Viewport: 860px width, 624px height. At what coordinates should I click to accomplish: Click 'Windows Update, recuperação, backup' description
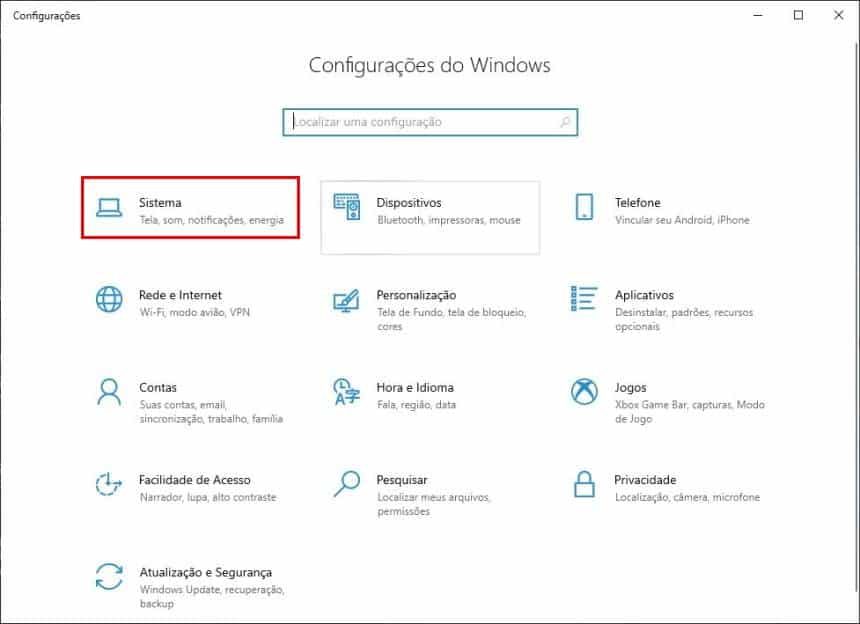click(212, 597)
